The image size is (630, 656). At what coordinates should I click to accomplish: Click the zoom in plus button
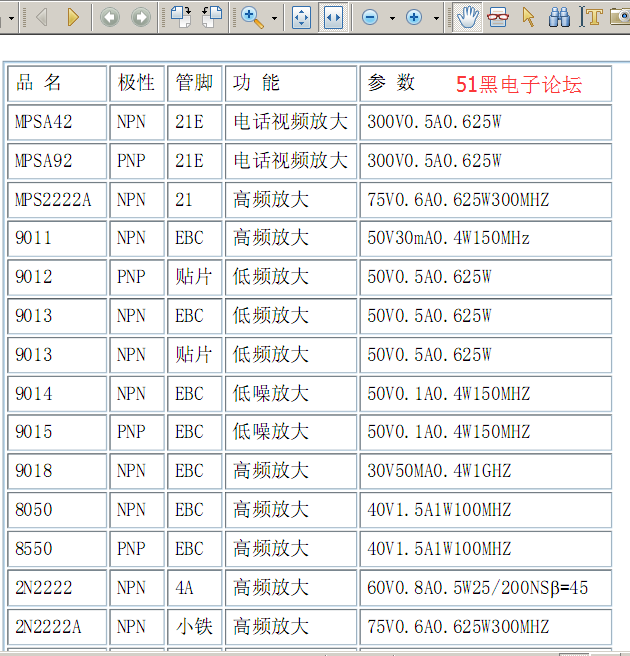(x=414, y=17)
